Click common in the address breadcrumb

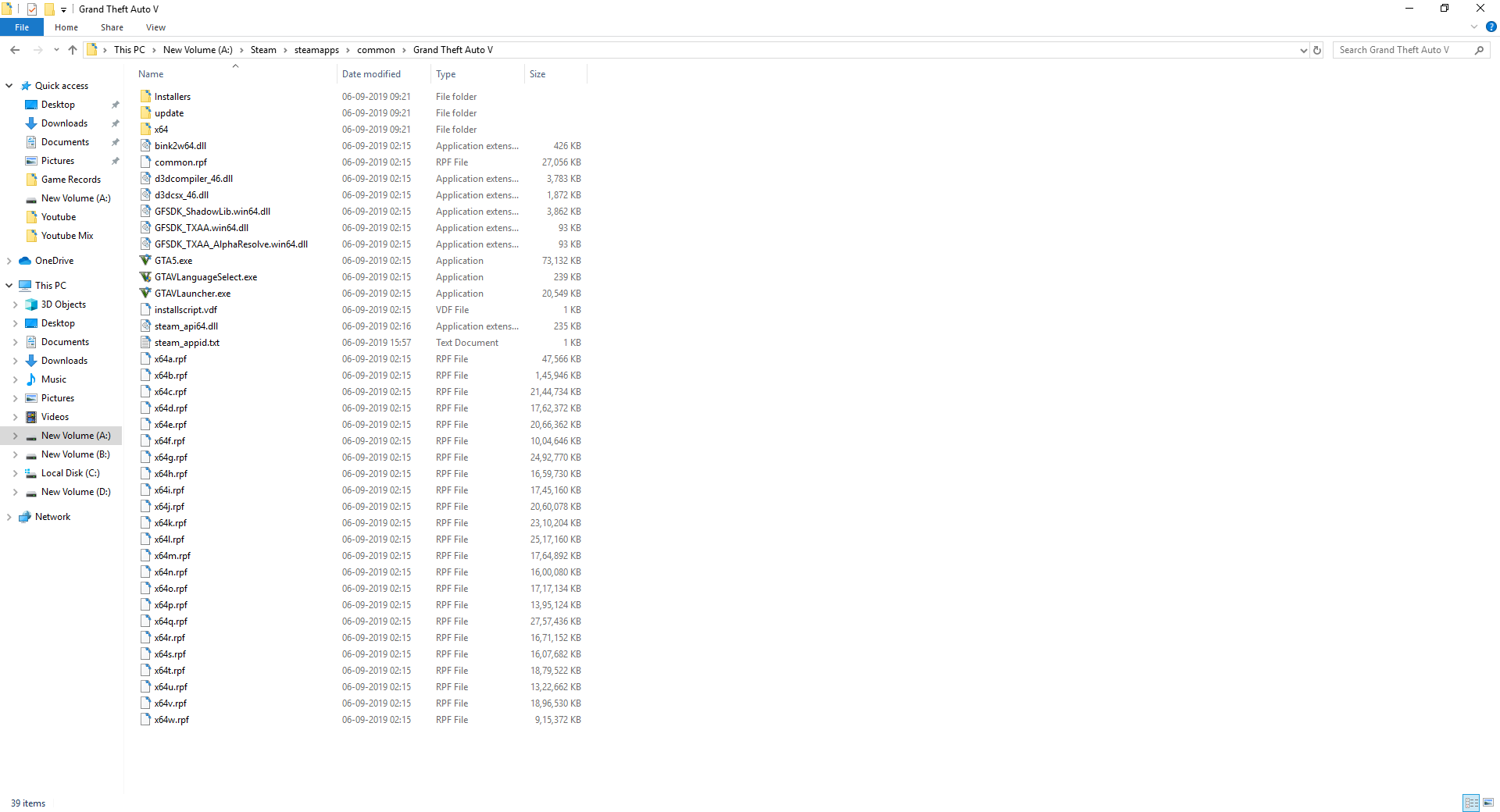pos(376,50)
